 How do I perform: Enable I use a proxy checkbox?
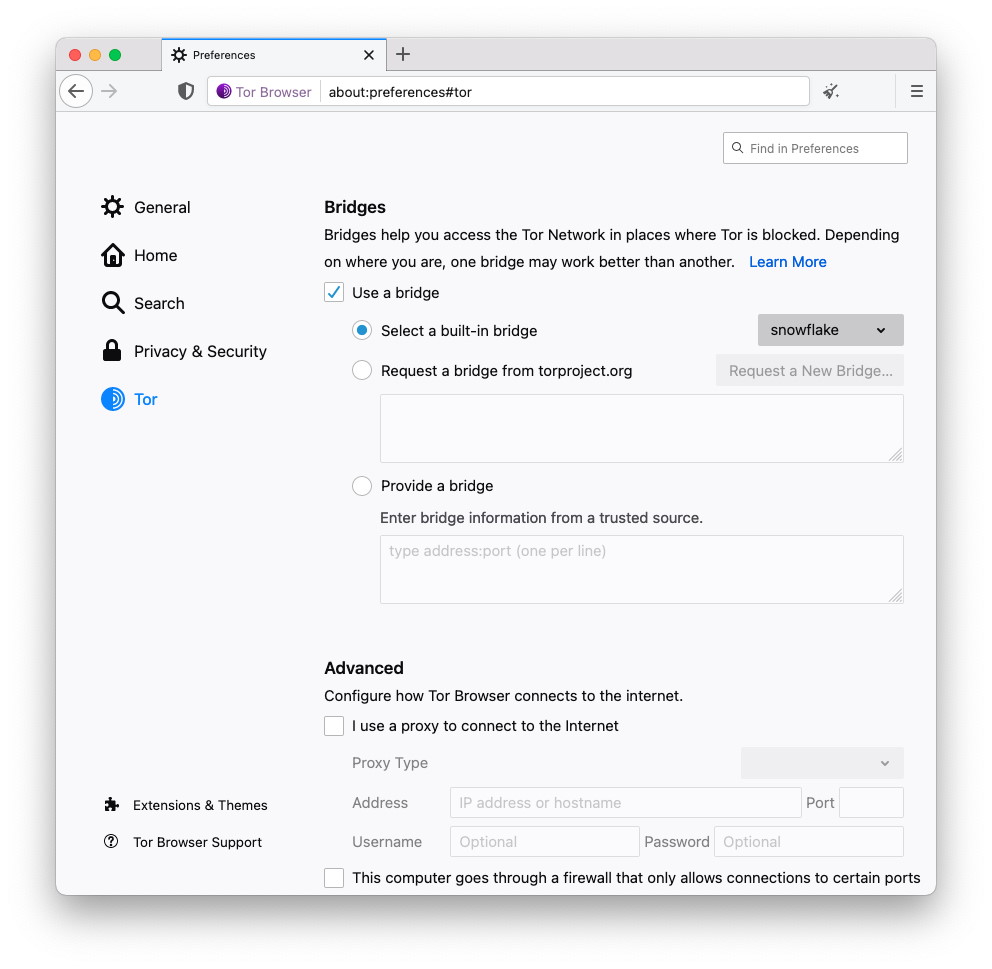[334, 726]
